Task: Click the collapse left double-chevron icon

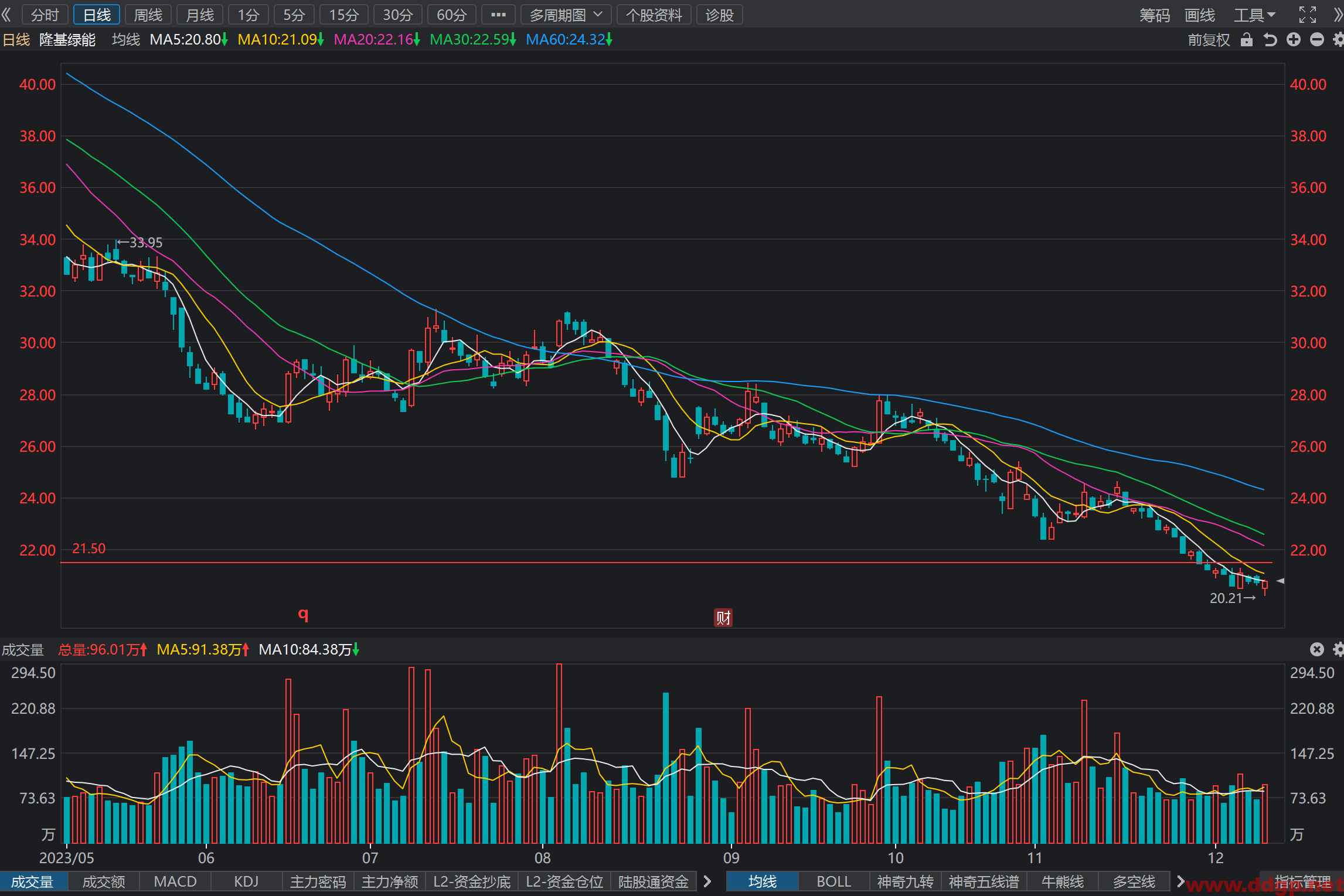Action: (x=6, y=14)
